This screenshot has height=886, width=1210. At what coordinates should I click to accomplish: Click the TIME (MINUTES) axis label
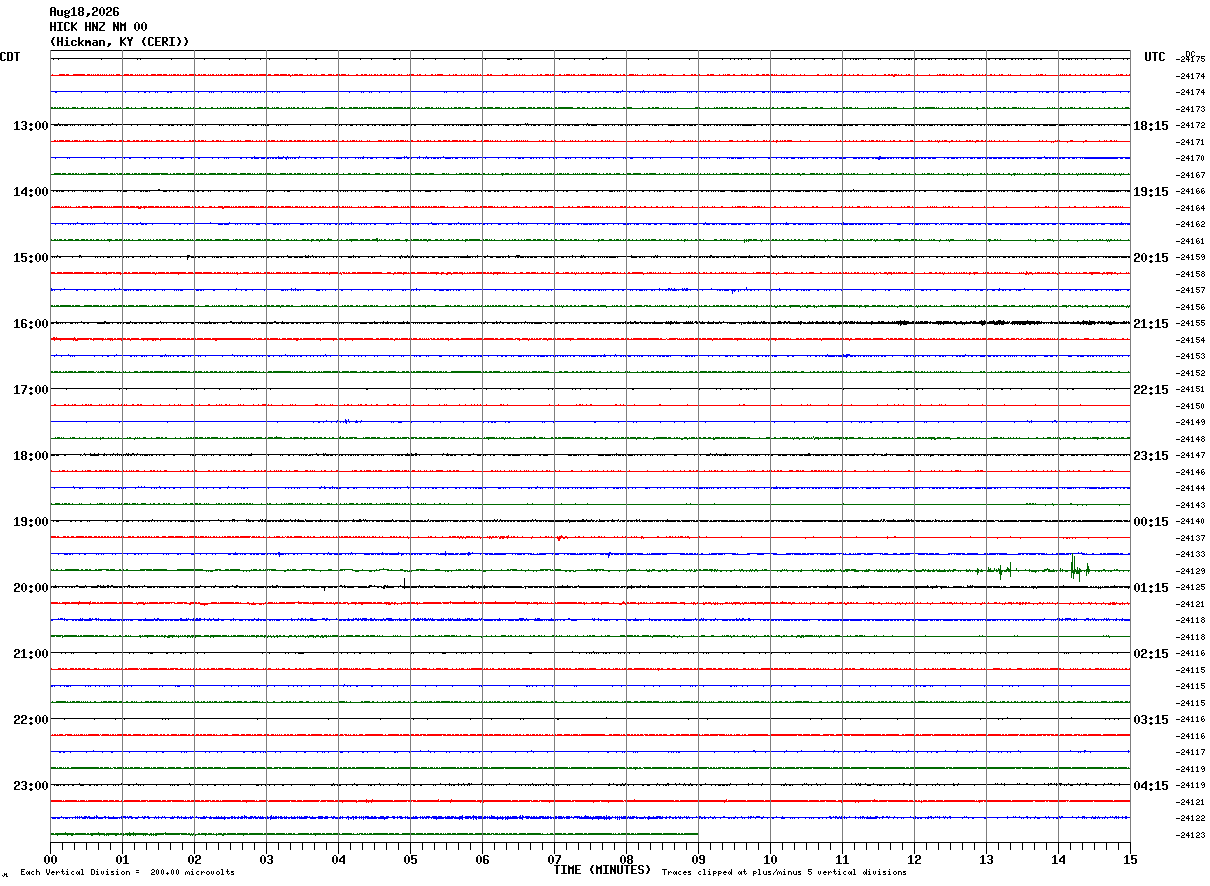click(602, 870)
